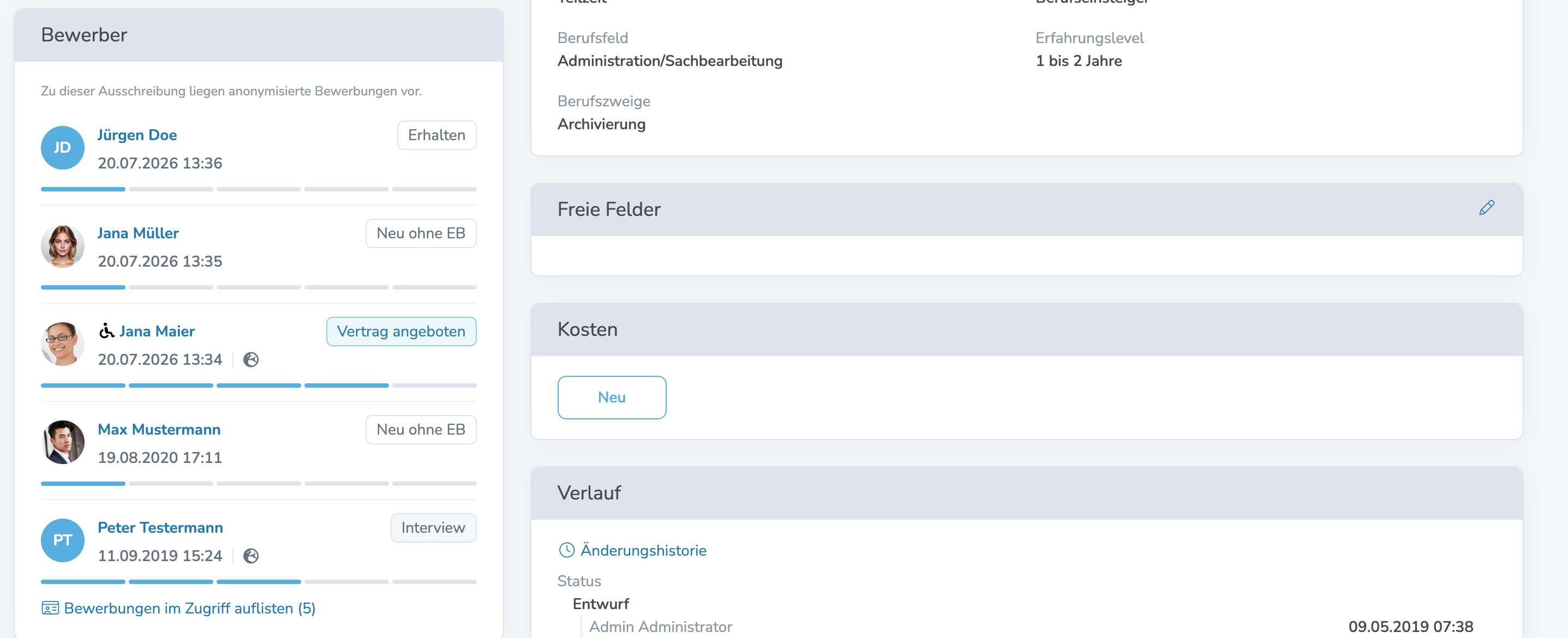Click the value Administration/Sachbearbeitung
The width and height of the screenshot is (1568, 638).
point(669,61)
